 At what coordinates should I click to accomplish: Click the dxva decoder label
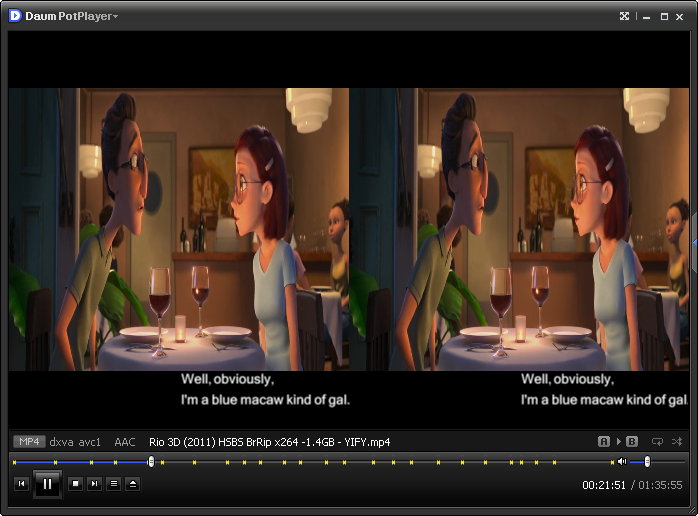[x=61, y=441]
